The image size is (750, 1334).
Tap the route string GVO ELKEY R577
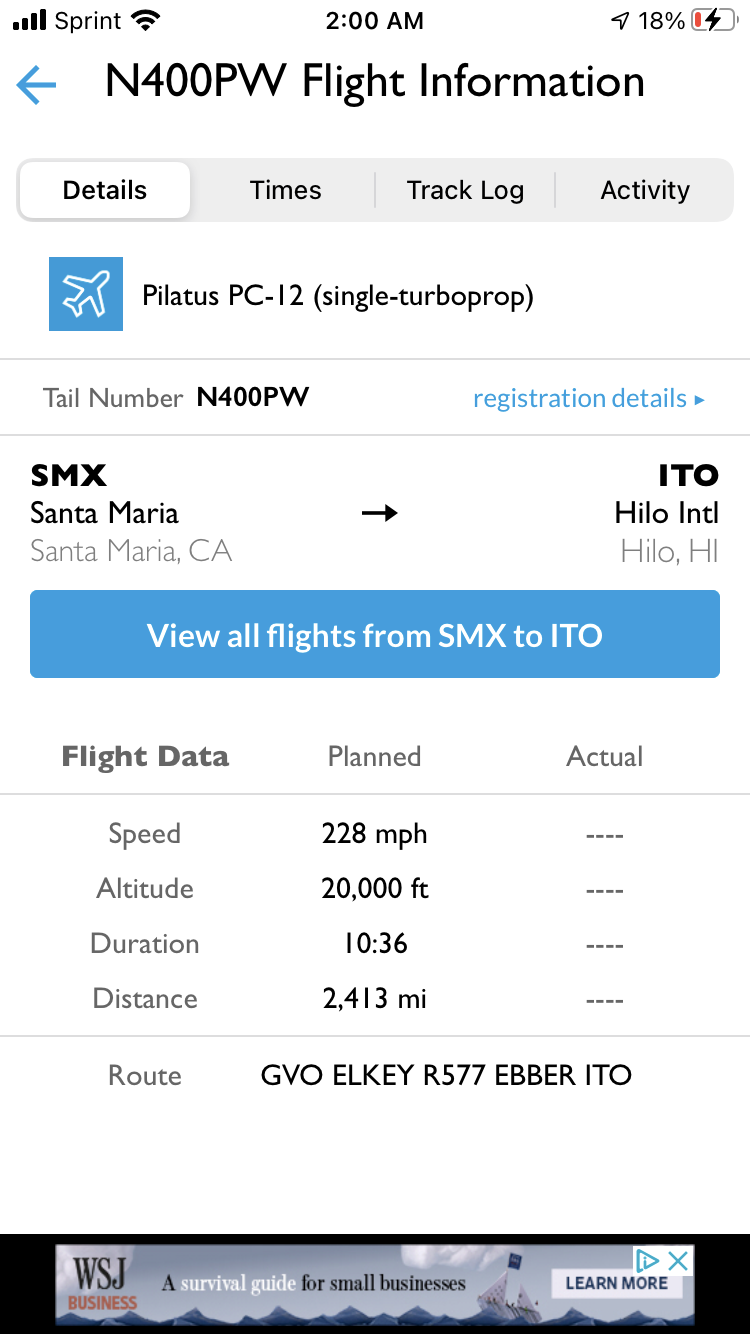click(x=446, y=1076)
